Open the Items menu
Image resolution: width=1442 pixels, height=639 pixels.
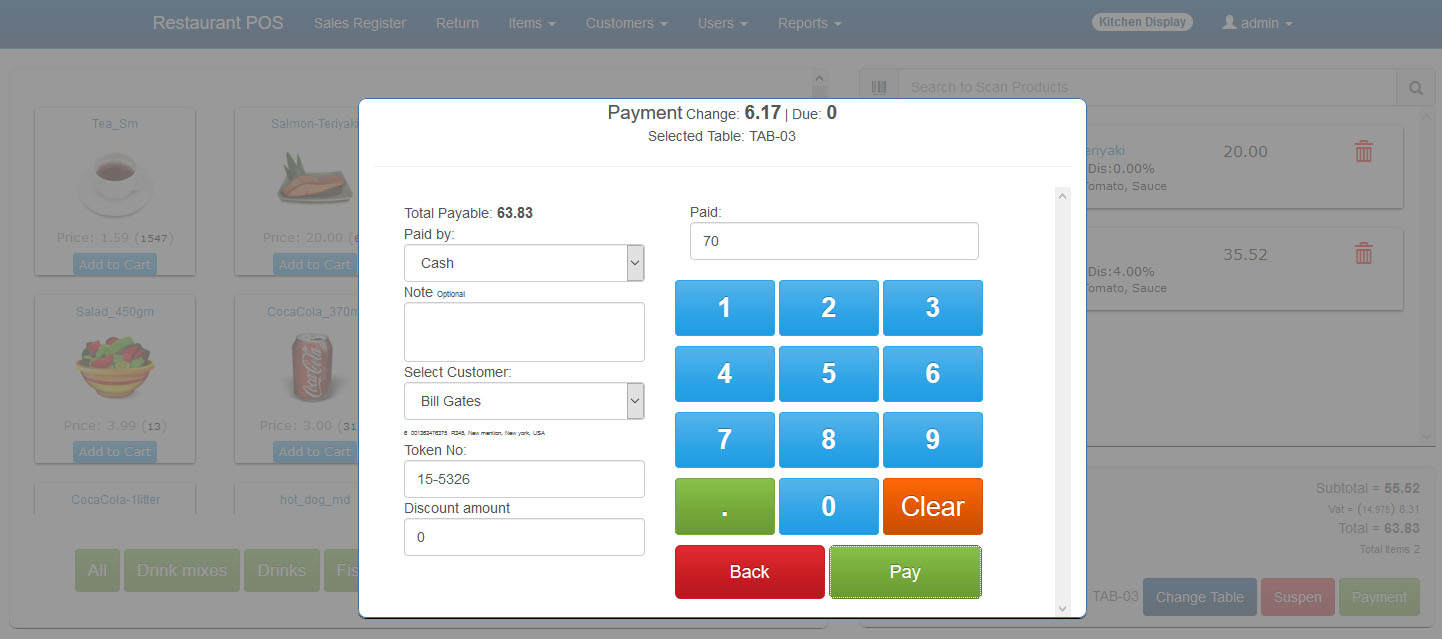tap(532, 23)
